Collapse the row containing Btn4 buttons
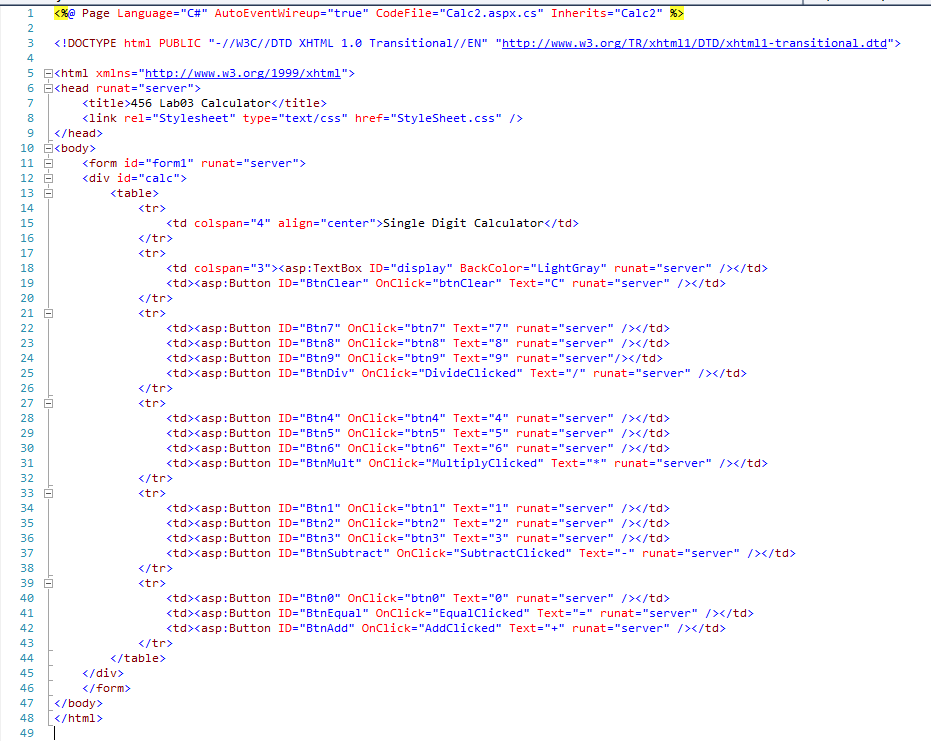 [x=49, y=403]
